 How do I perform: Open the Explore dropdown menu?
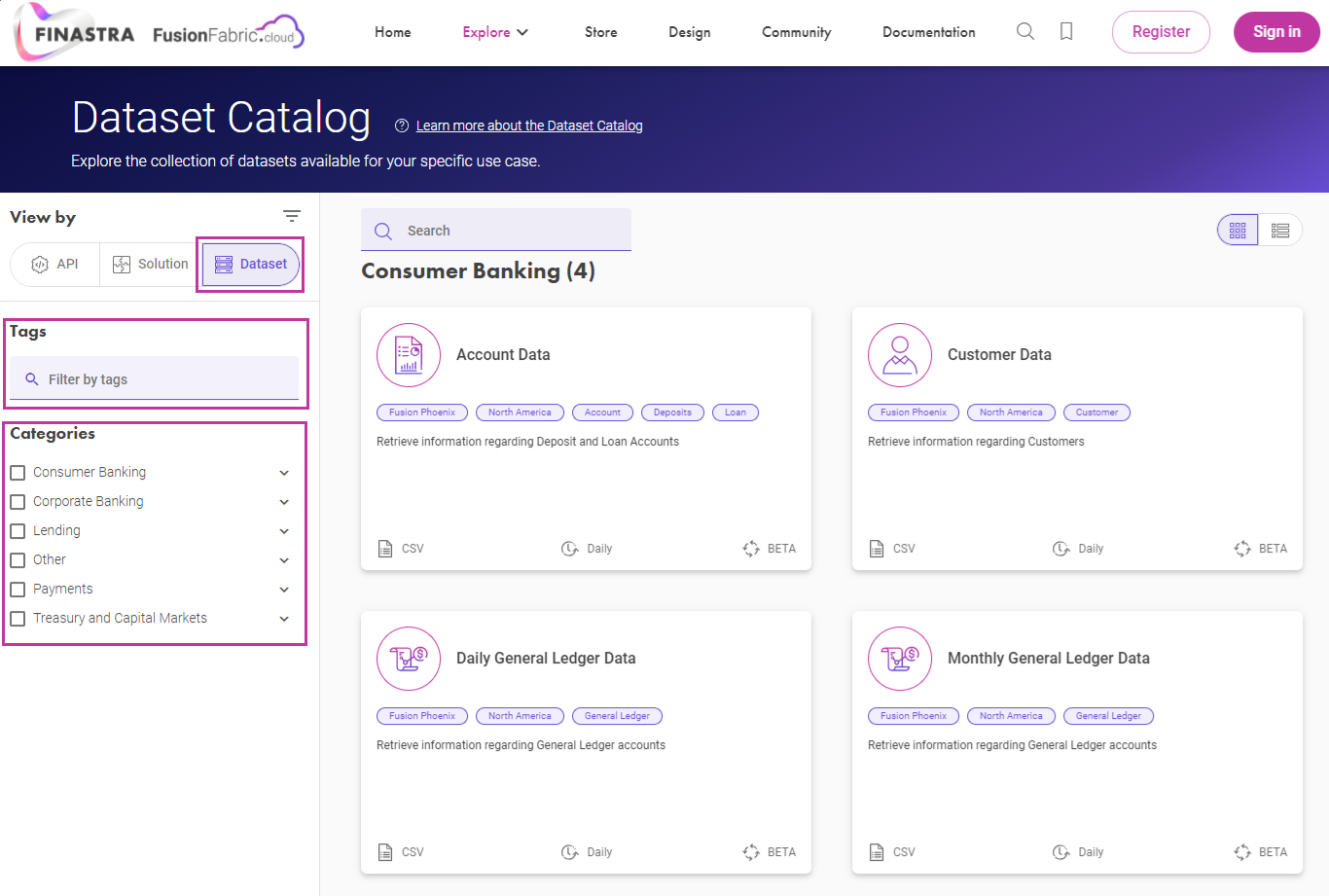[495, 32]
